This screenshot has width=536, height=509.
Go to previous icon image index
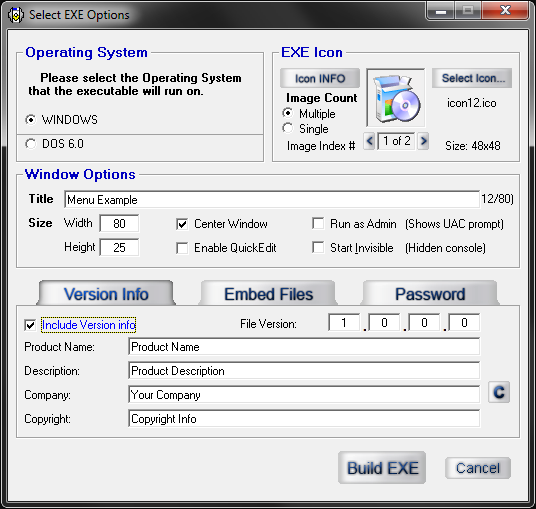tap(369, 140)
